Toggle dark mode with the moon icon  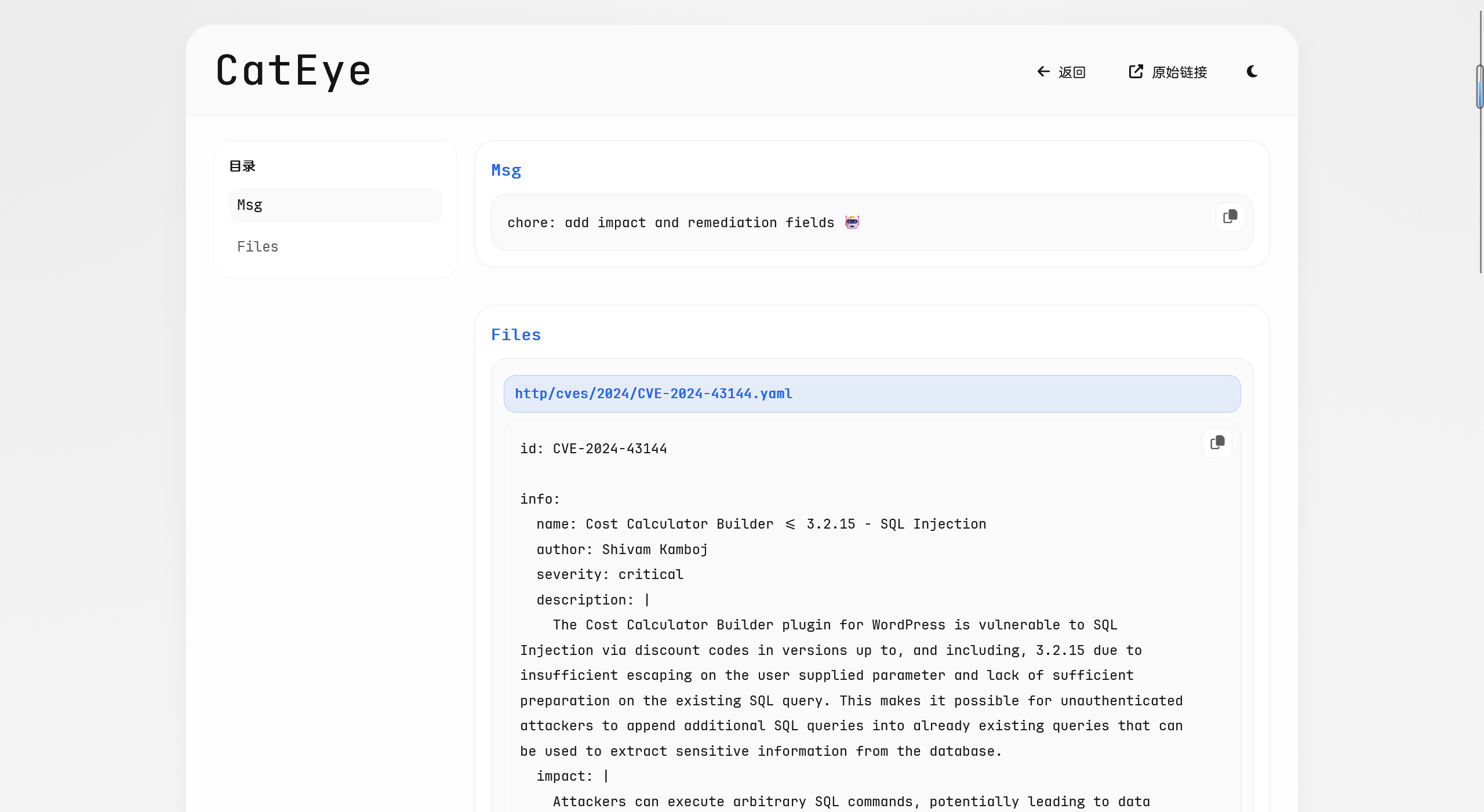pyautogui.click(x=1252, y=71)
